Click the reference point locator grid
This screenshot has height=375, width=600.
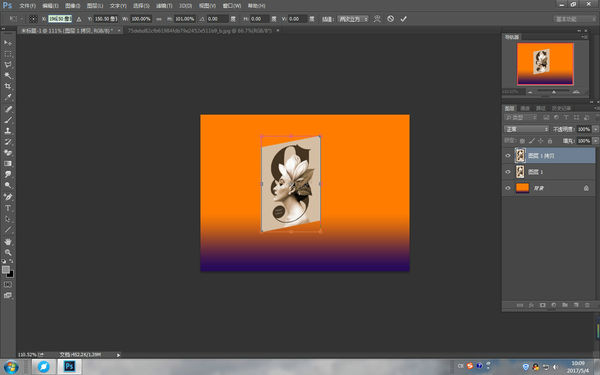(33, 19)
